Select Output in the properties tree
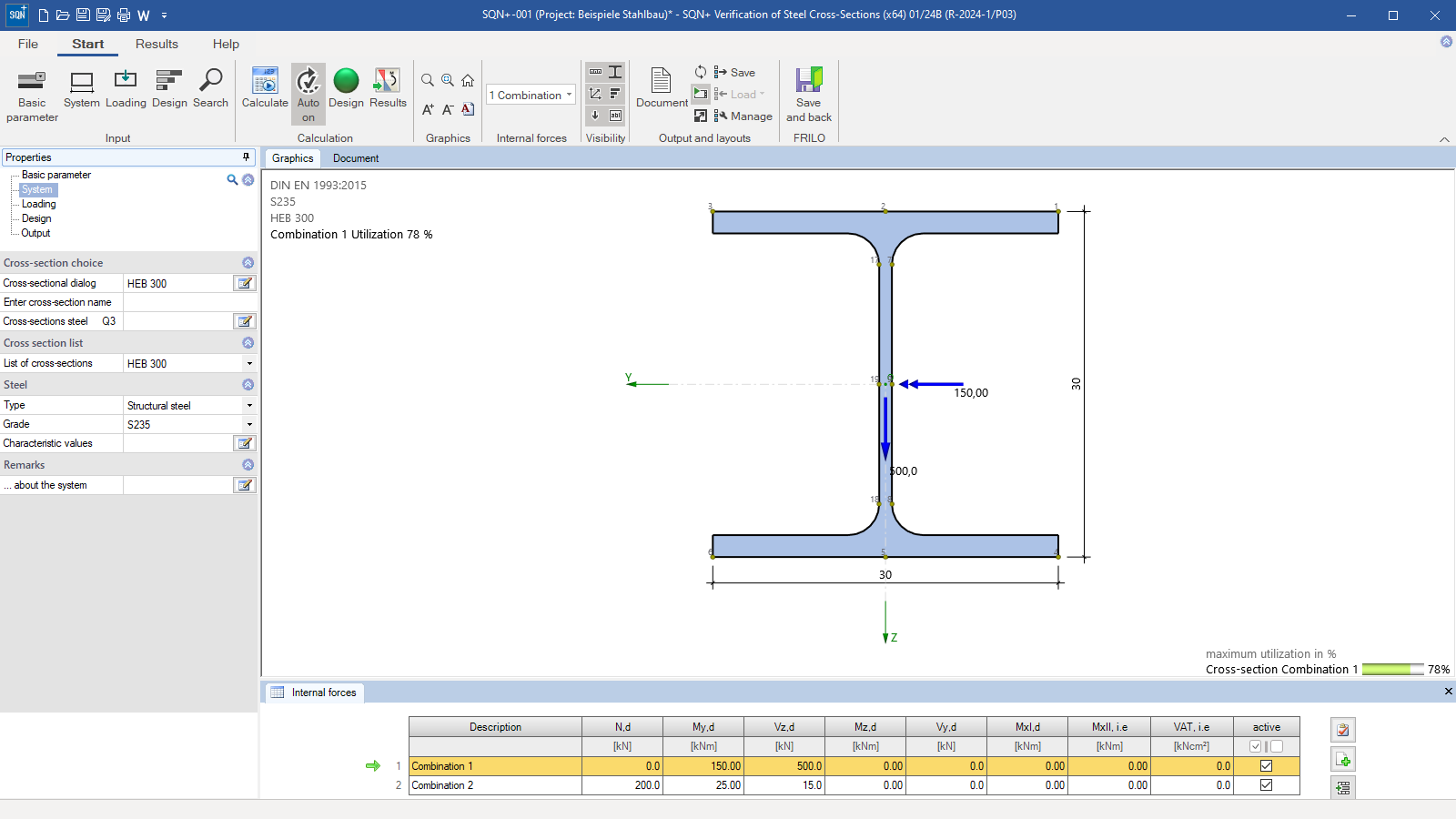 click(35, 233)
